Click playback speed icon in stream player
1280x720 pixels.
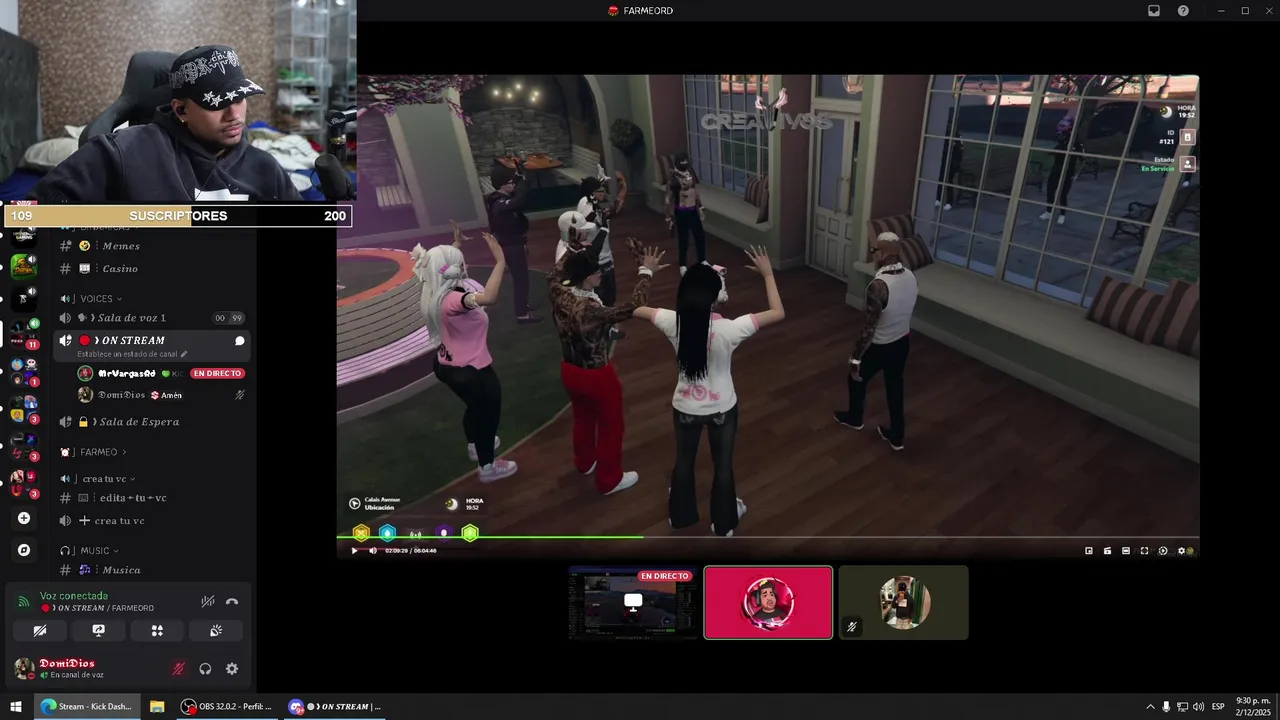[x=1163, y=551]
